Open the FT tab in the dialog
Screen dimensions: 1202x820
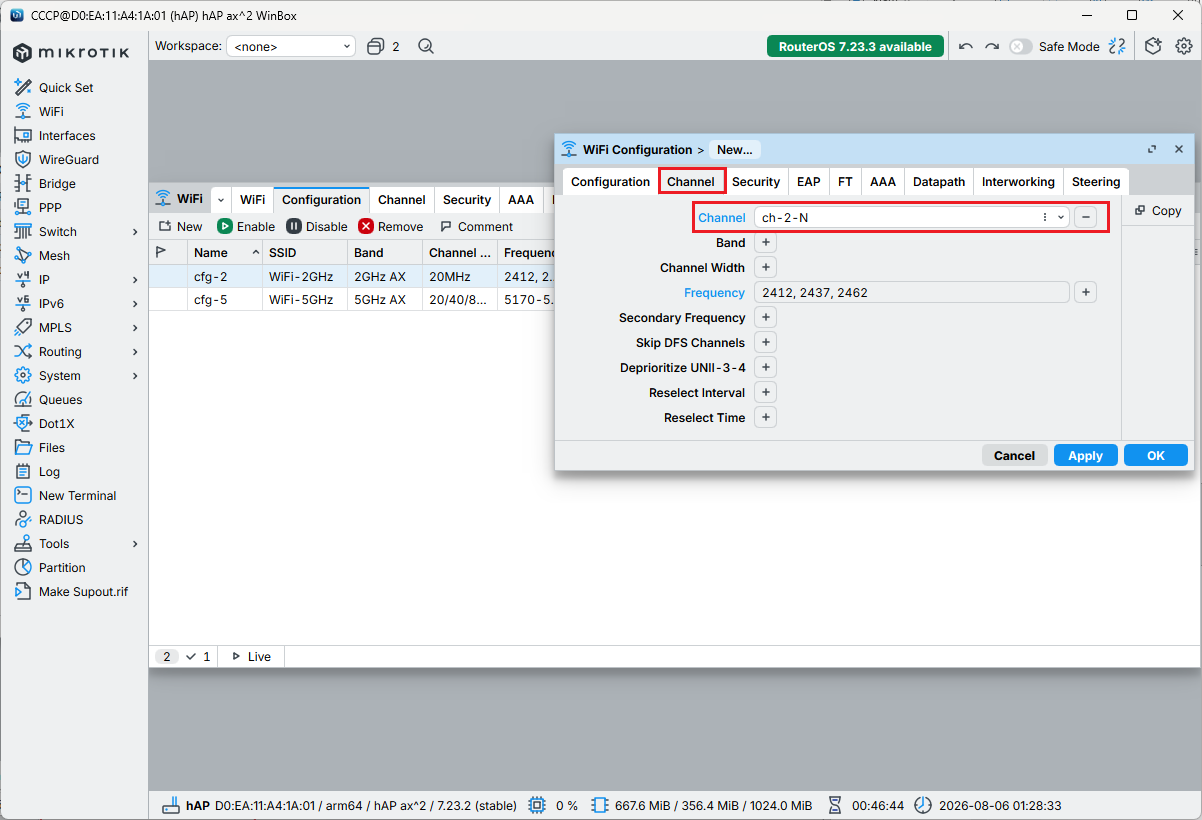tap(845, 181)
